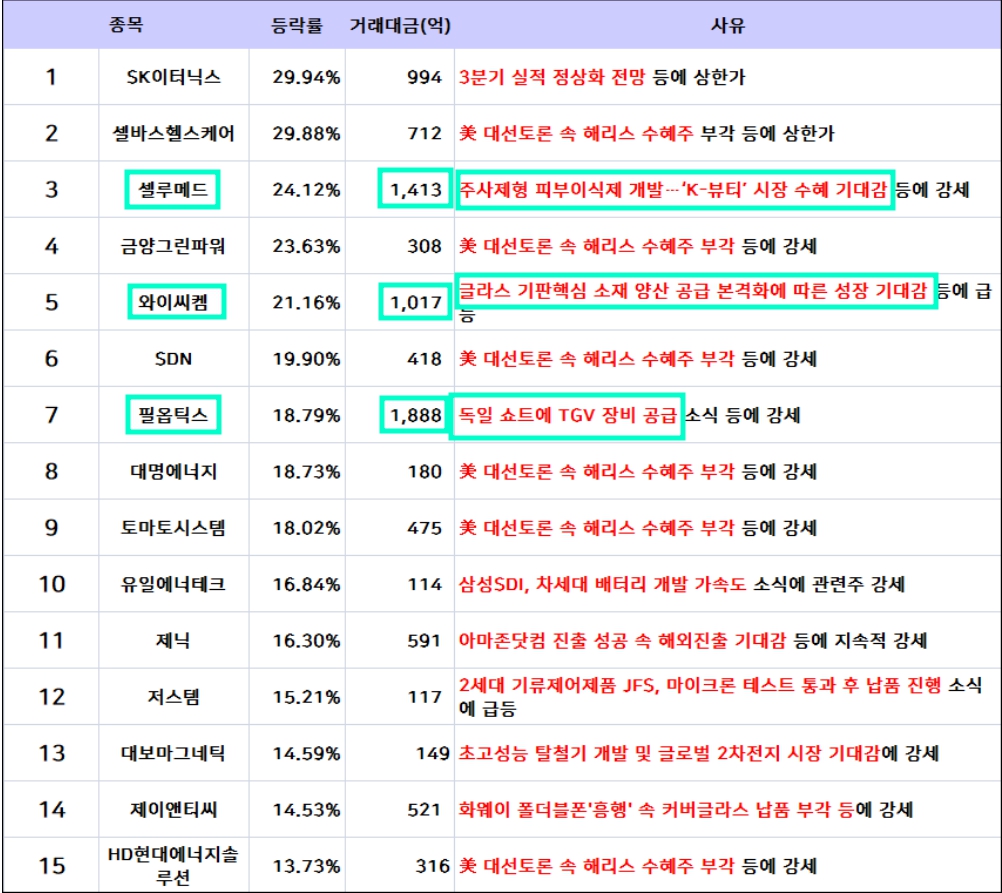
Task: Click trading value 180
Action: tap(424, 471)
